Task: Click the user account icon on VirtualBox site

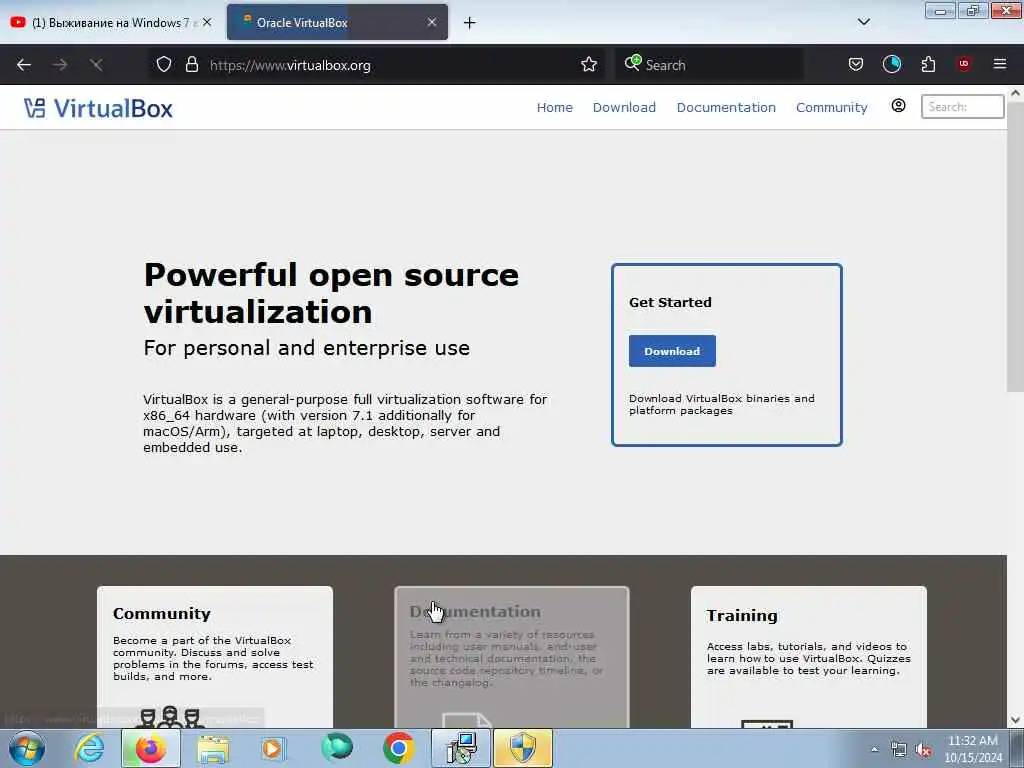Action: coord(898,106)
